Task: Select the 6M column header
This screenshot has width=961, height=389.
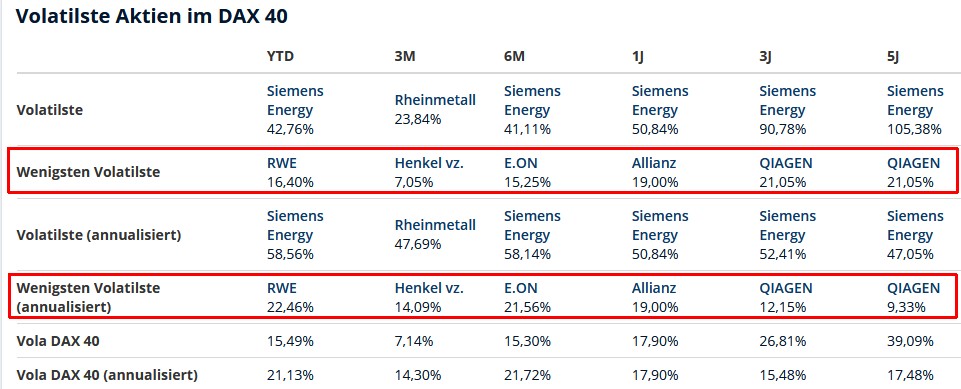Action: point(514,56)
